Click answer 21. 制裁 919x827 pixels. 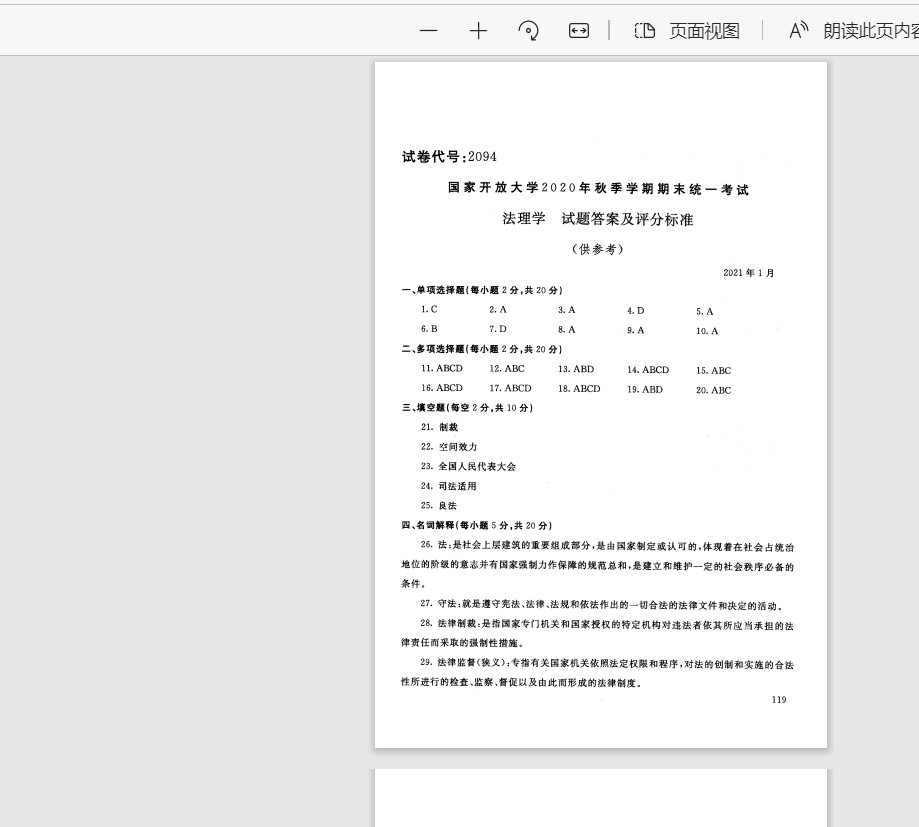click(x=439, y=427)
